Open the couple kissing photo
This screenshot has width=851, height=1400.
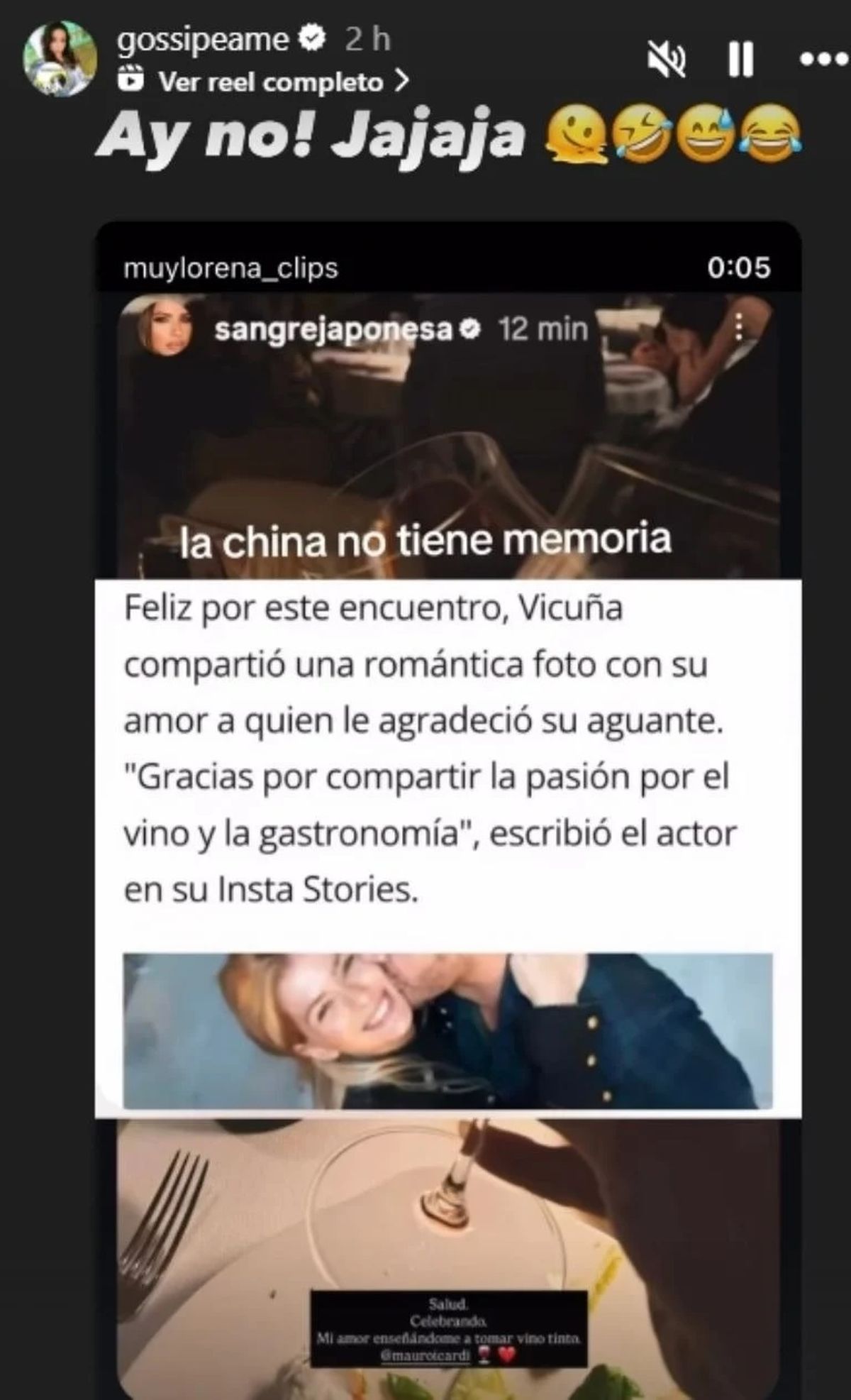pos(447,1031)
